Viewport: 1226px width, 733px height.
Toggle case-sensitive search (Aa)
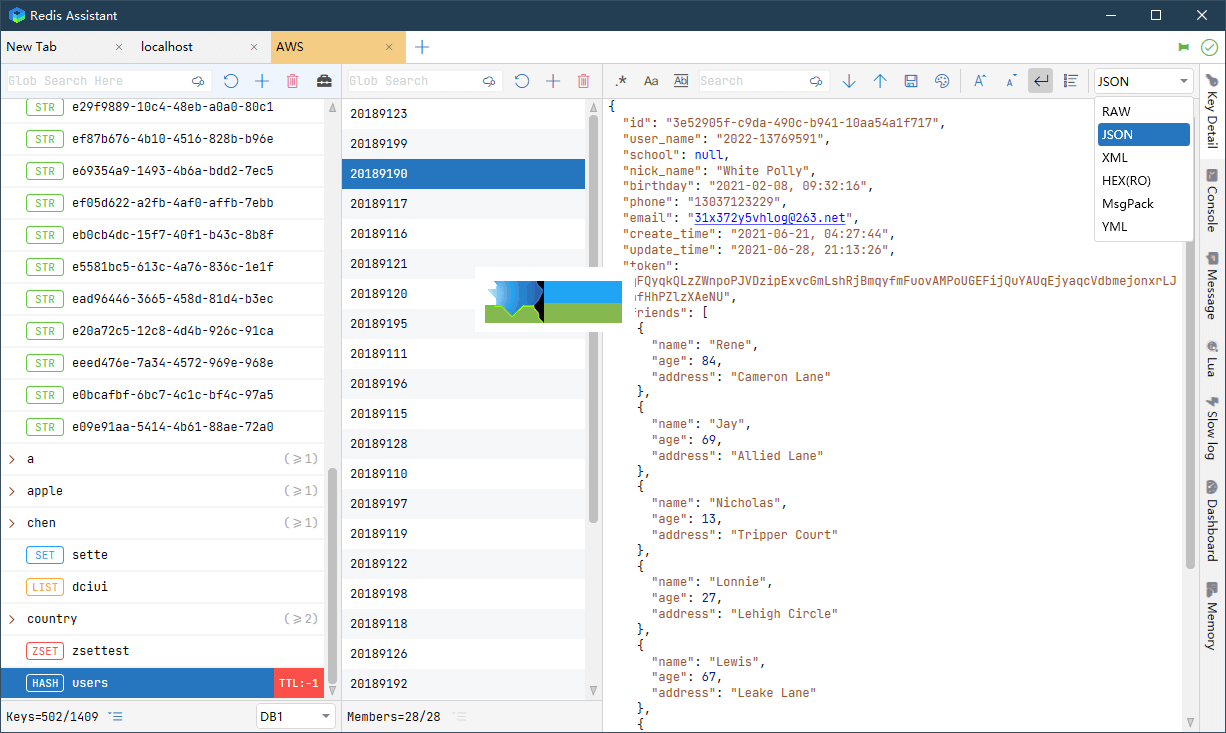[x=651, y=81]
